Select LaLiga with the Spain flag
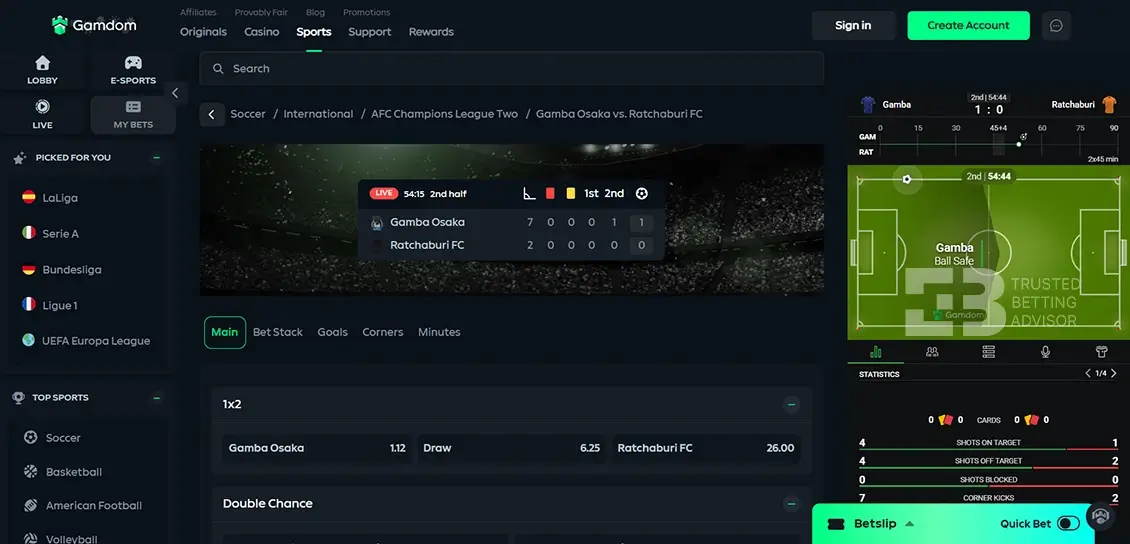 pos(50,197)
